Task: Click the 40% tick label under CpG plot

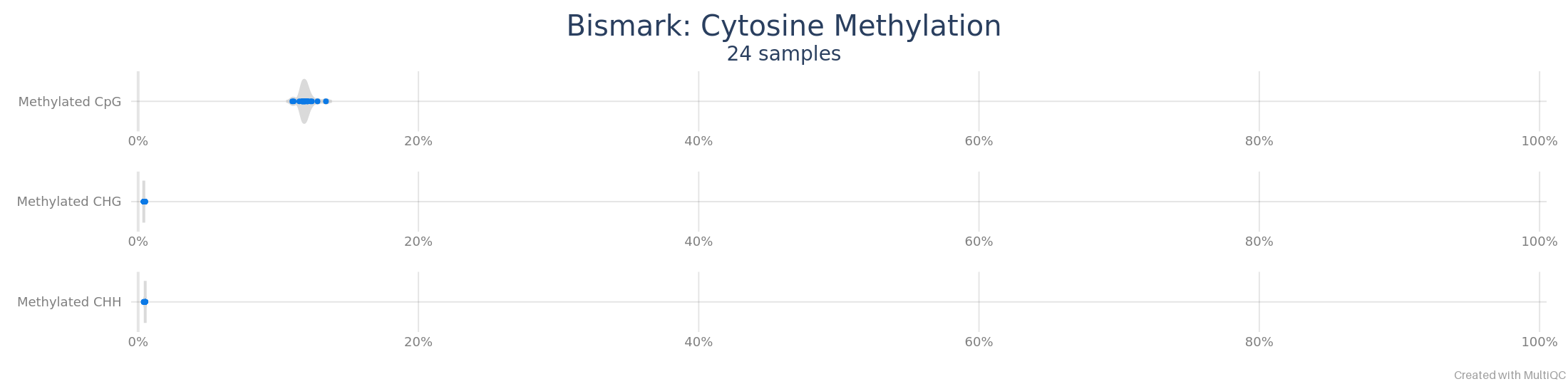Action: (698, 141)
